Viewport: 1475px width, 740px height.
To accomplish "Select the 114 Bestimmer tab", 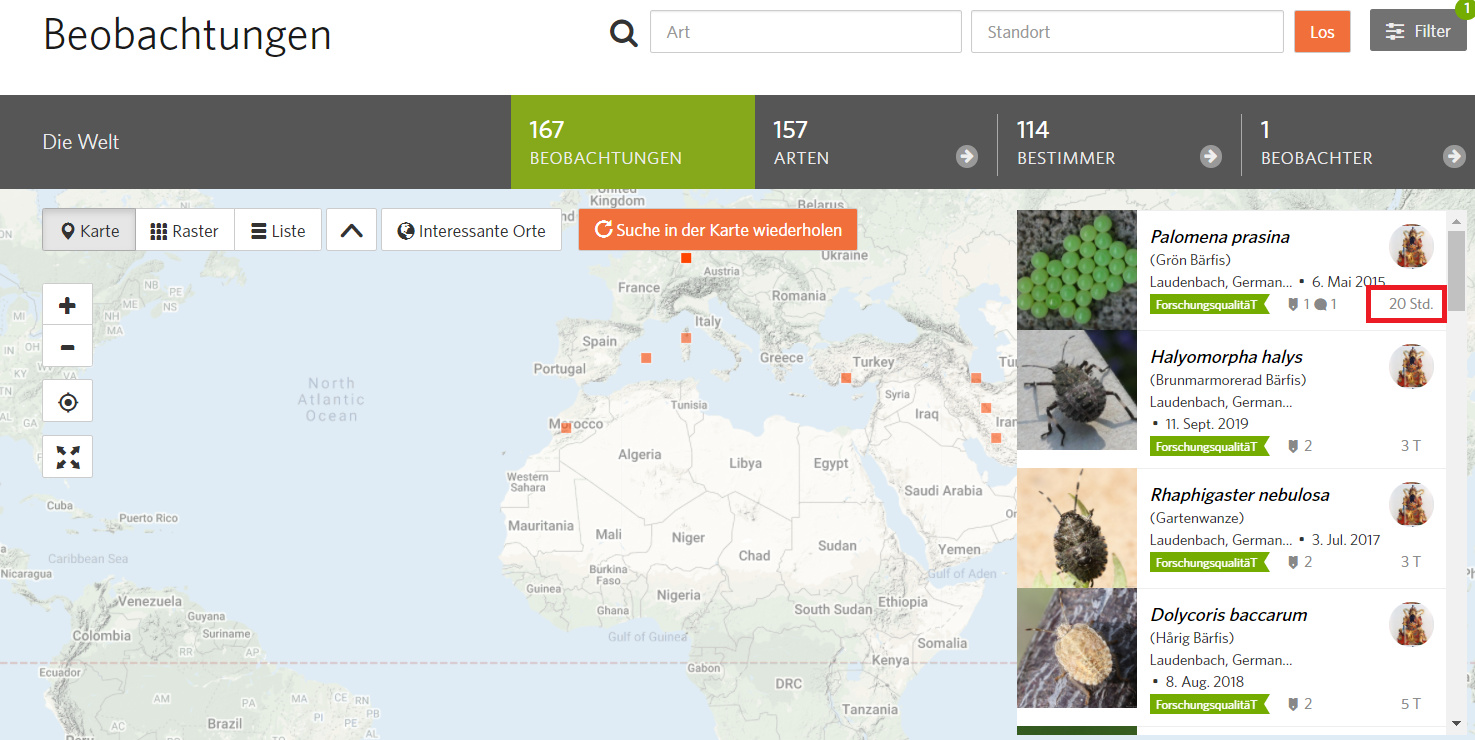I will [x=1120, y=142].
